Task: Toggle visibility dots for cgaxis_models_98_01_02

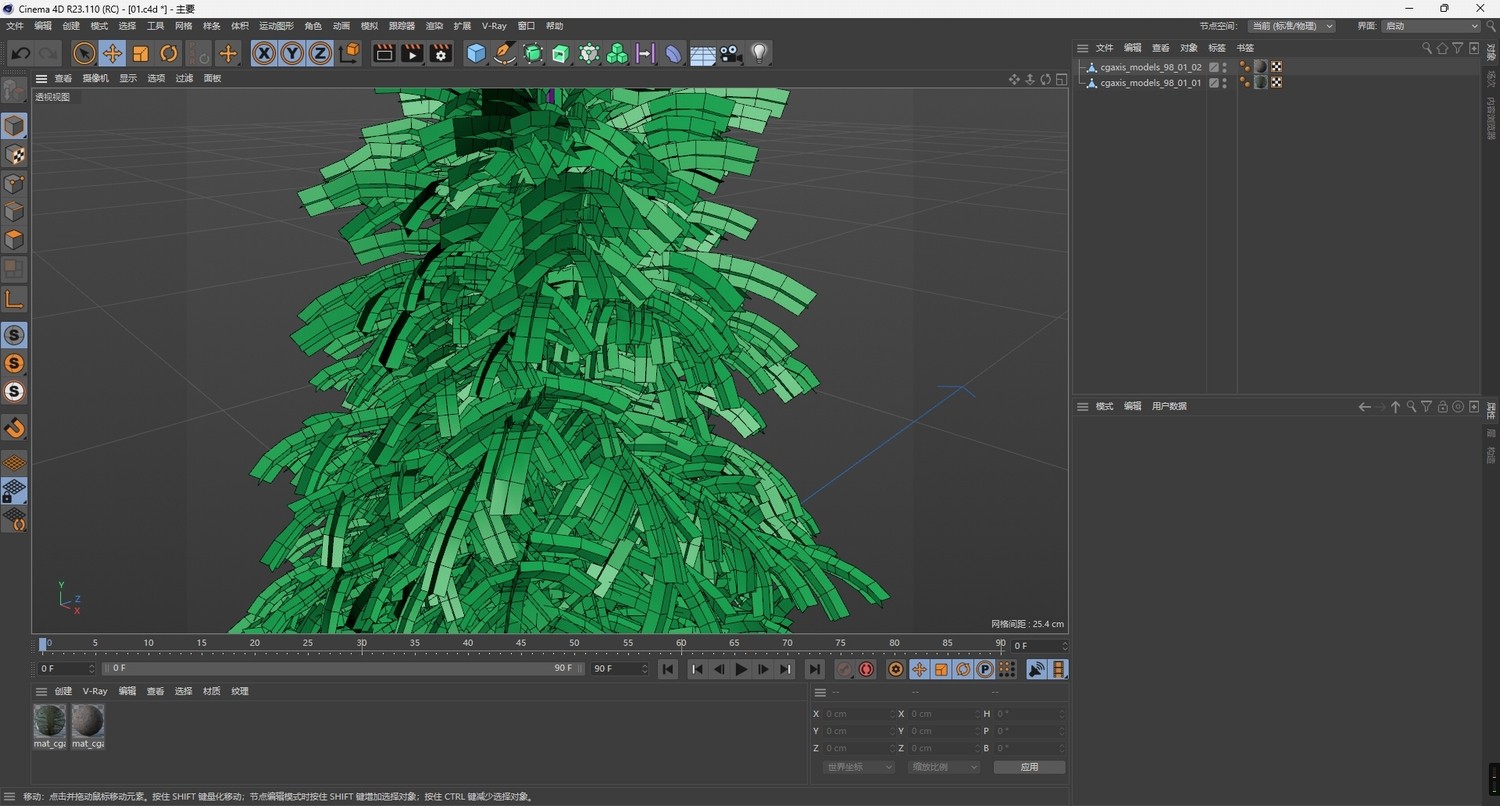Action: (1225, 68)
